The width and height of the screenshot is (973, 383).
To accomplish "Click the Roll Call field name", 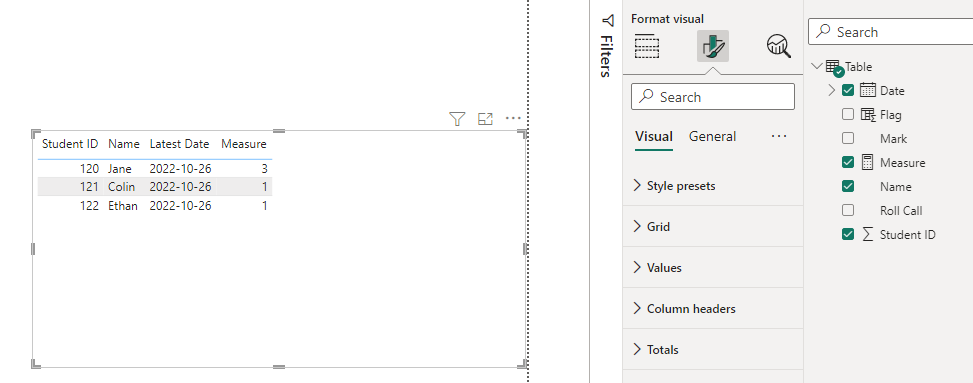I will [x=901, y=210].
